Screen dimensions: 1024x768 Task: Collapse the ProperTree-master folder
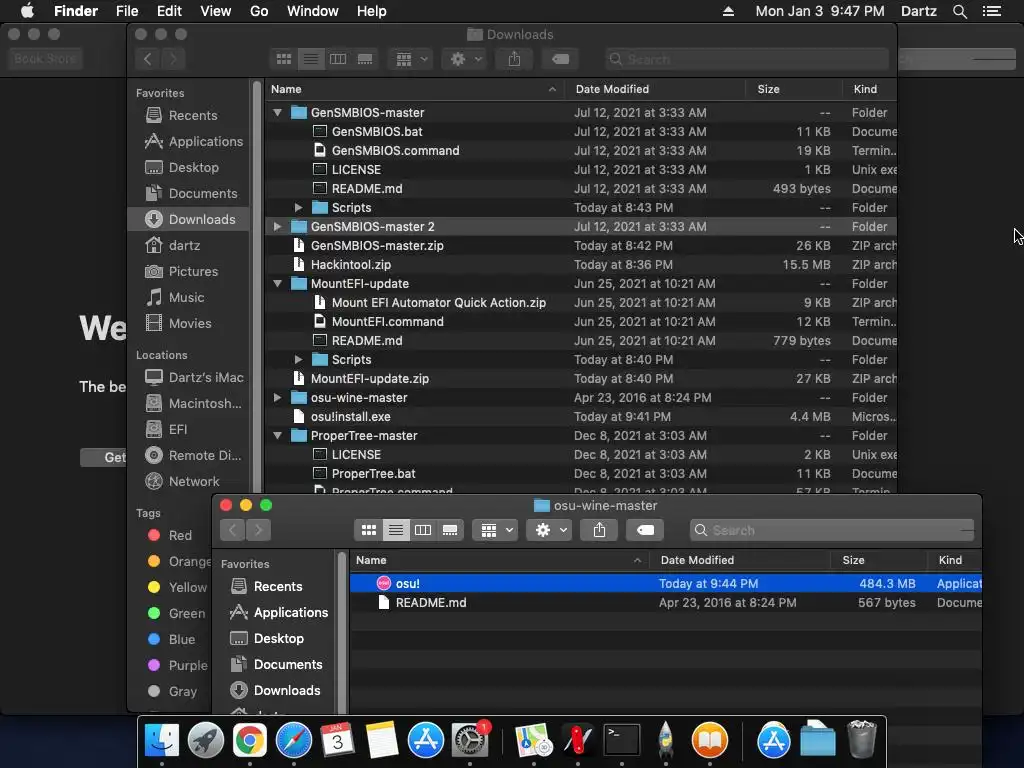point(278,436)
